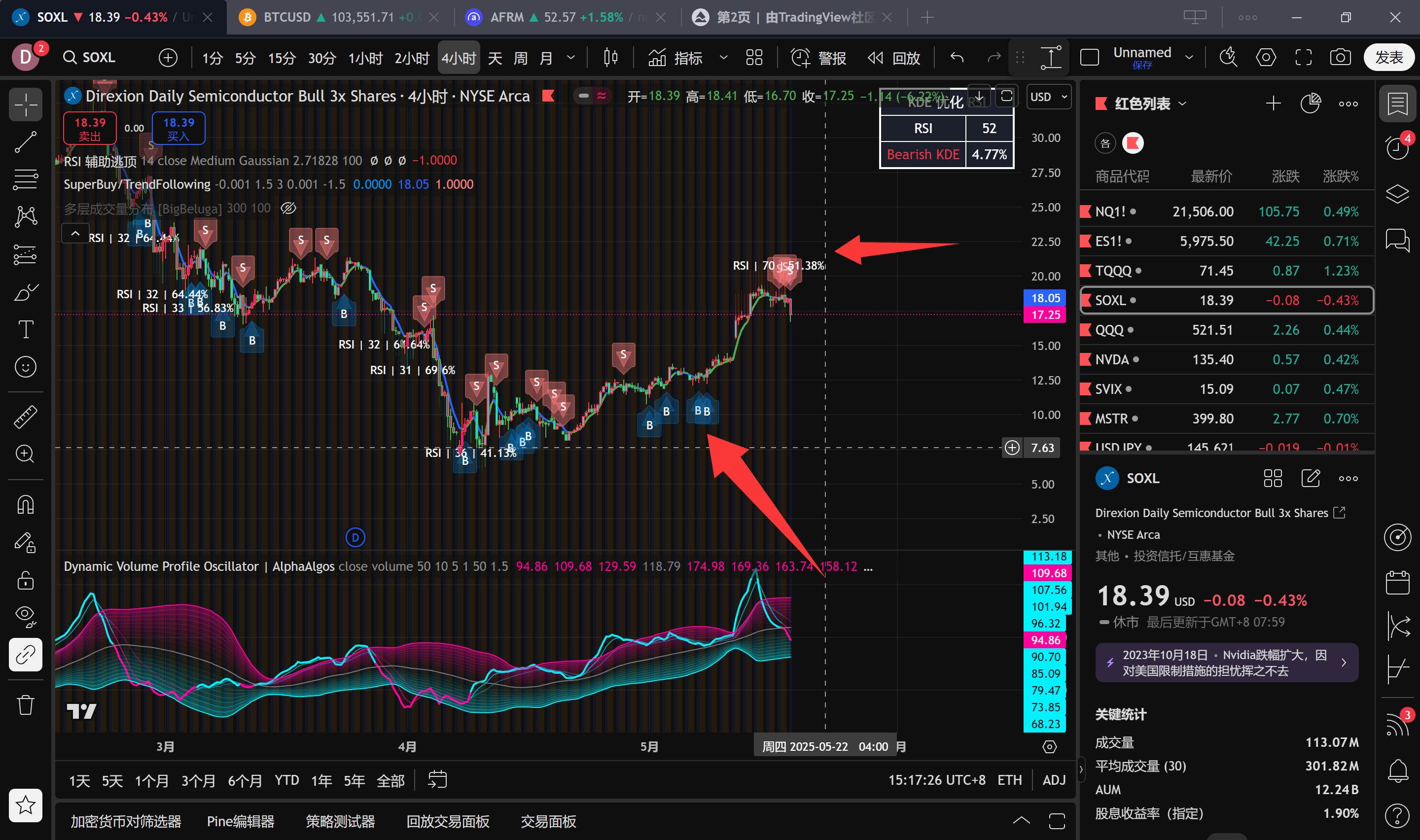This screenshot has height=840, width=1420.
Task: Open the Pine editor tab
Action: [241, 821]
